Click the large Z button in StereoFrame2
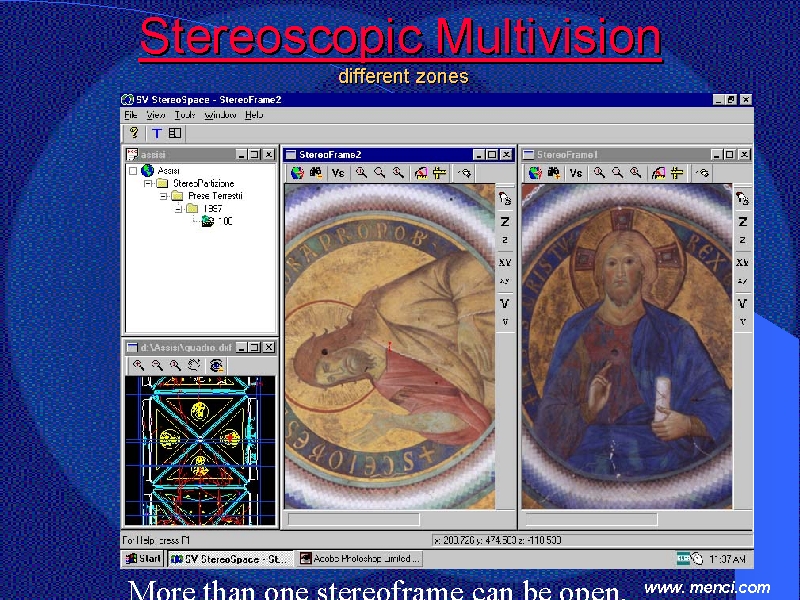This screenshot has width=800, height=600. point(505,221)
